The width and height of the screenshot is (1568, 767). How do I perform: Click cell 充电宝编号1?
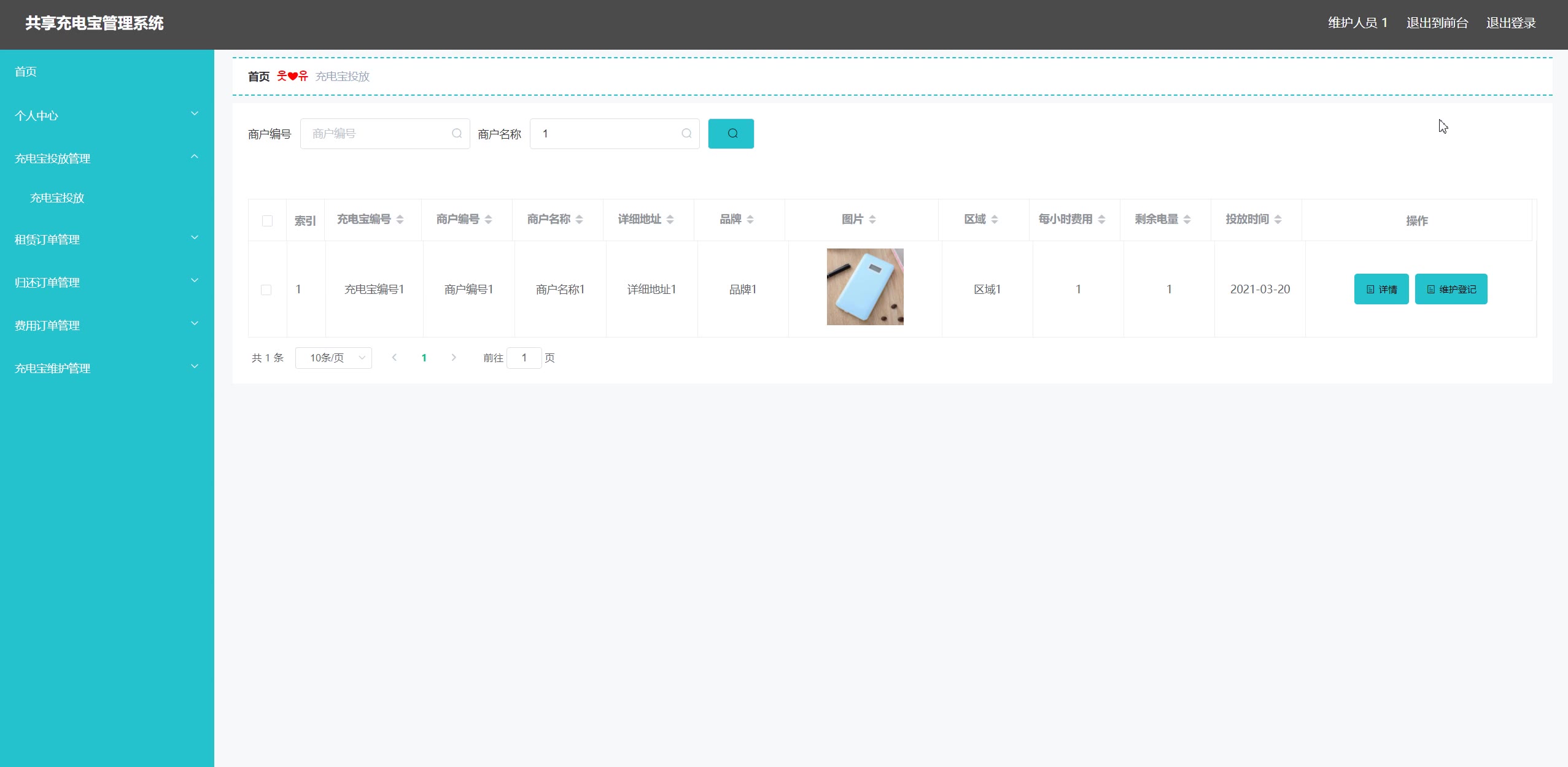374,289
